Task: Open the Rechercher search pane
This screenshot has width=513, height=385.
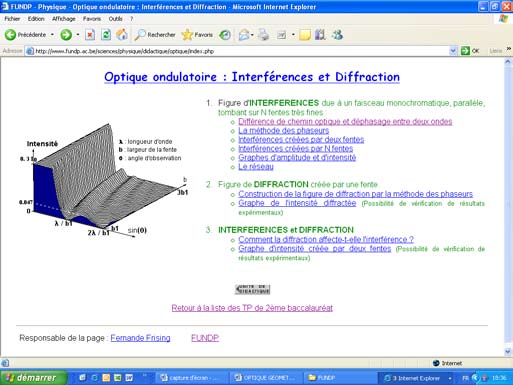Action: point(155,35)
